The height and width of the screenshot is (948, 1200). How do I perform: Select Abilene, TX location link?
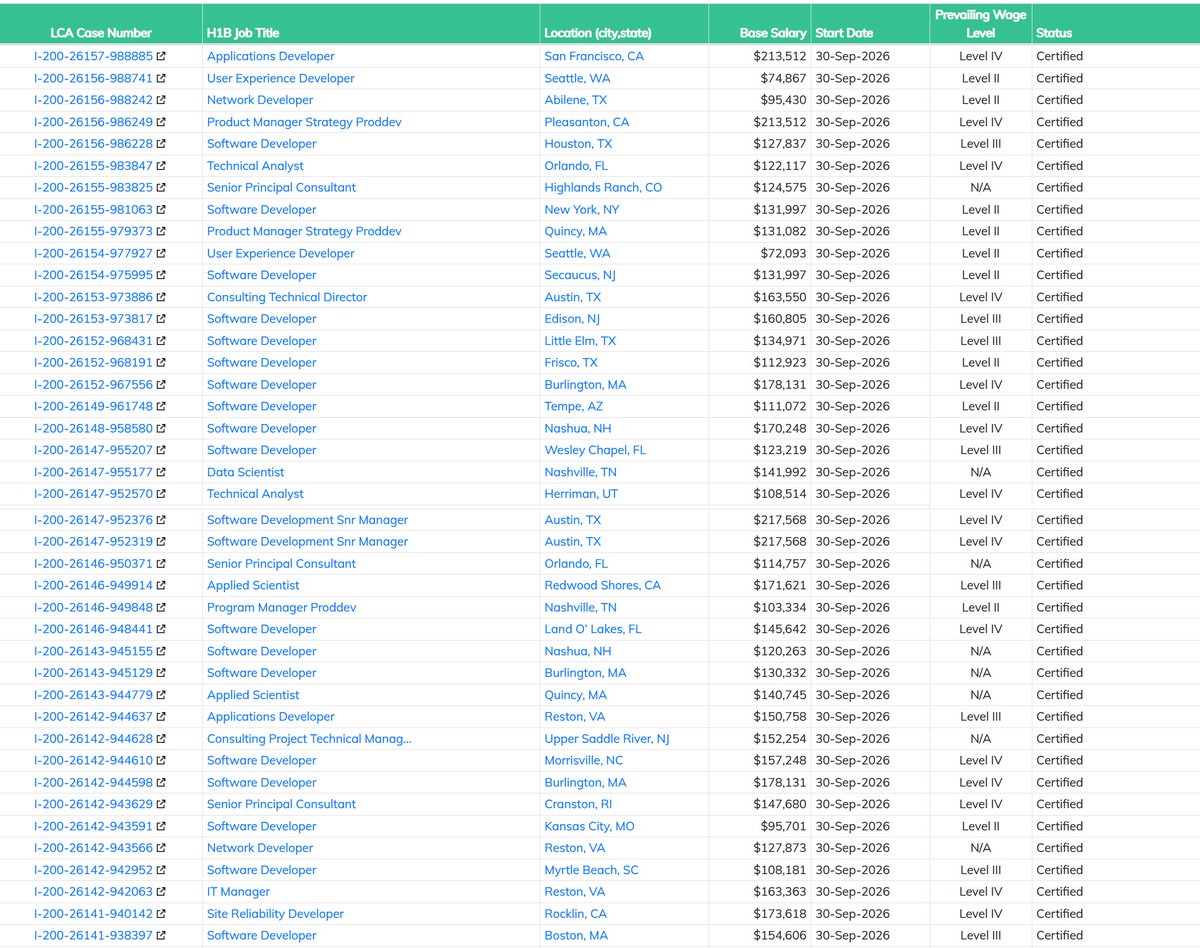click(x=575, y=100)
